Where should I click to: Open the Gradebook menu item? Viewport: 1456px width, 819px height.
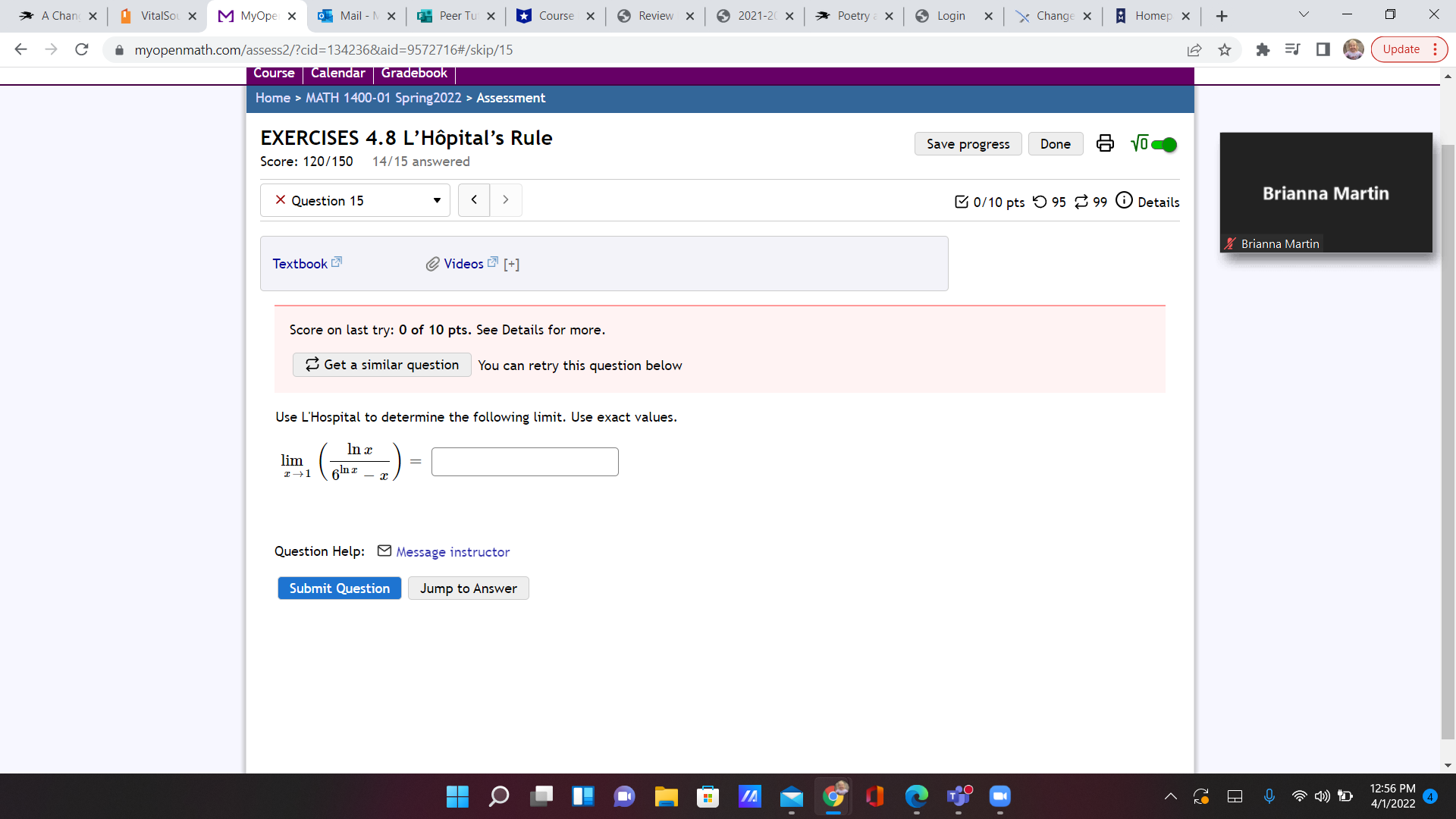414,73
